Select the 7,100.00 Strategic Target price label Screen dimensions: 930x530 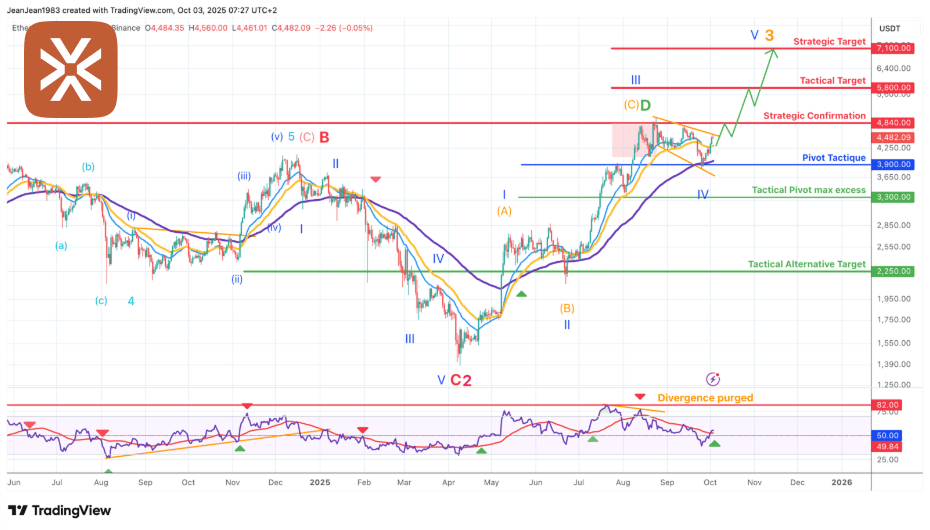pyautogui.click(x=893, y=48)
